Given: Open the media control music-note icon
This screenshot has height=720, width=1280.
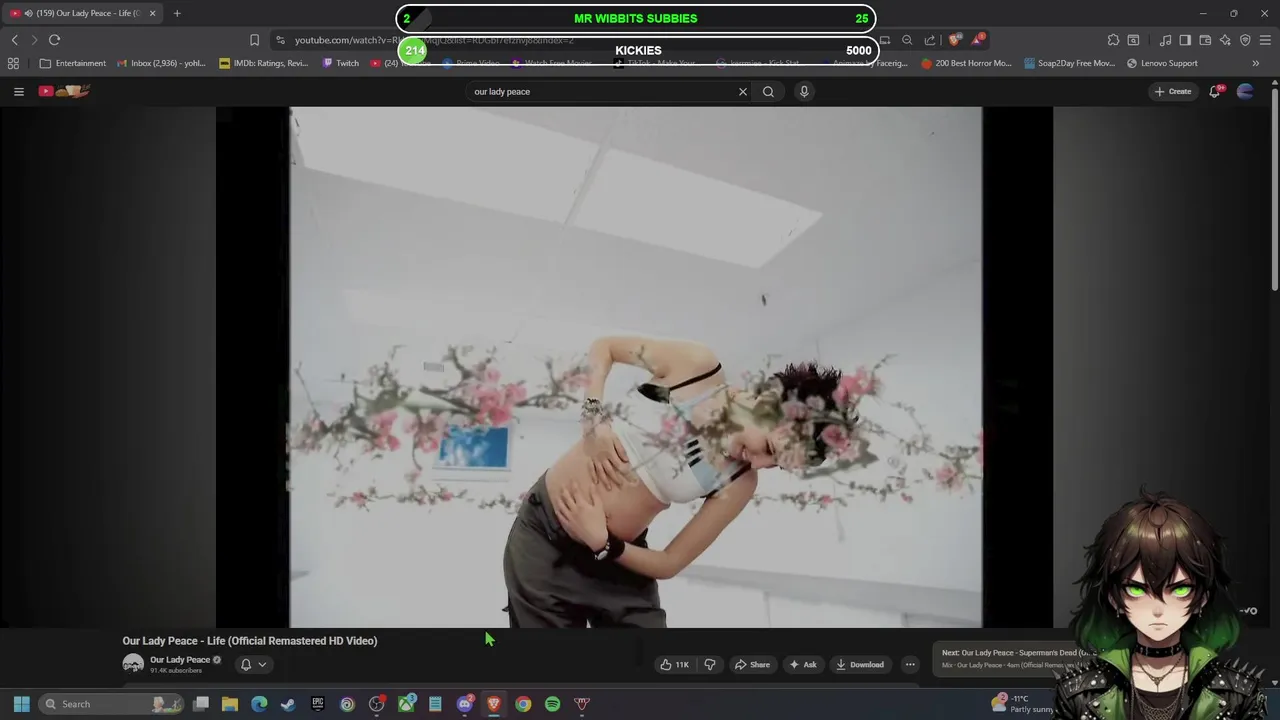Looking at the screenshot, I should click(x=1165, y=40).
